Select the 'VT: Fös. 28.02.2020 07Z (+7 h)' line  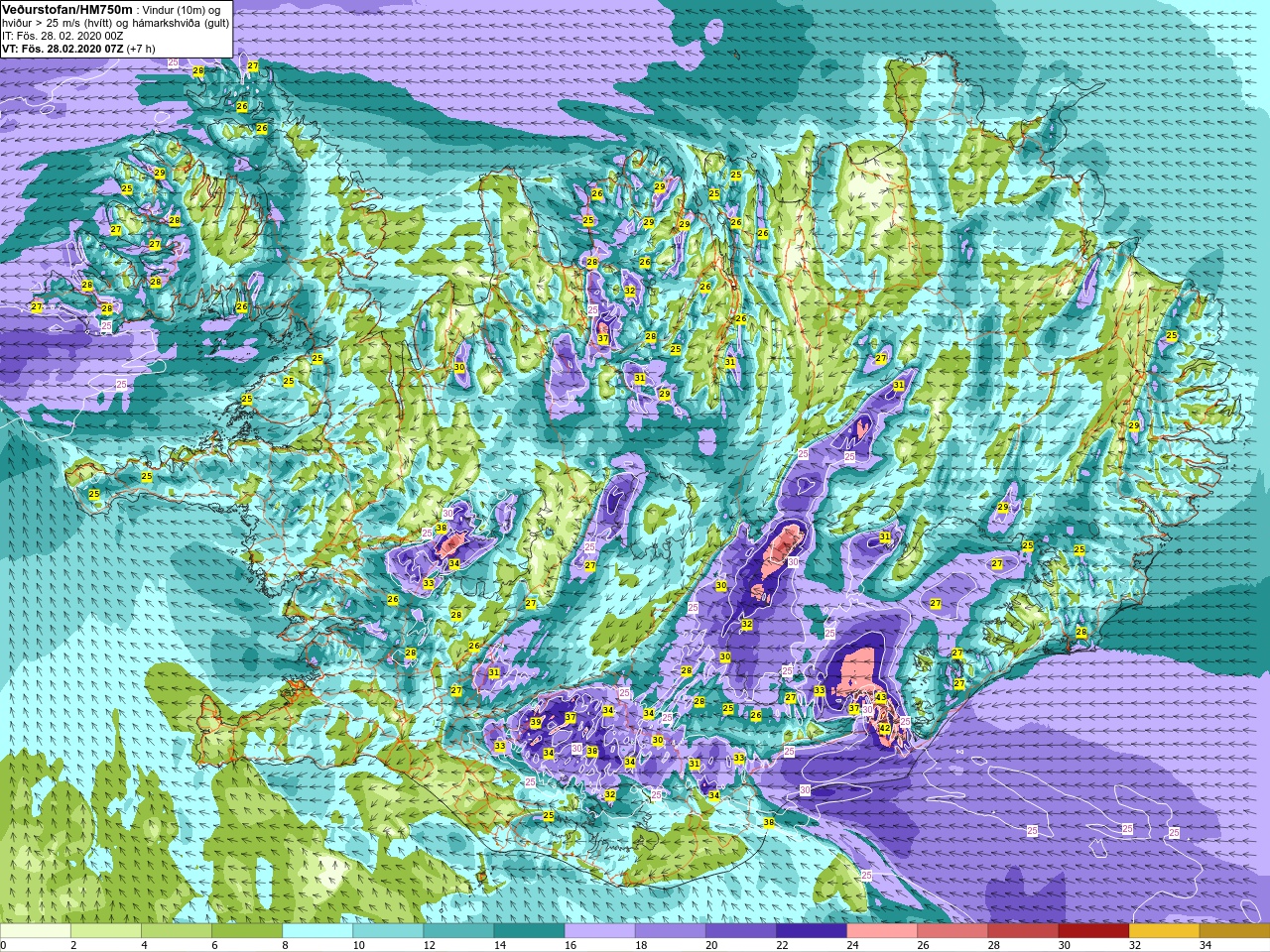78,49
